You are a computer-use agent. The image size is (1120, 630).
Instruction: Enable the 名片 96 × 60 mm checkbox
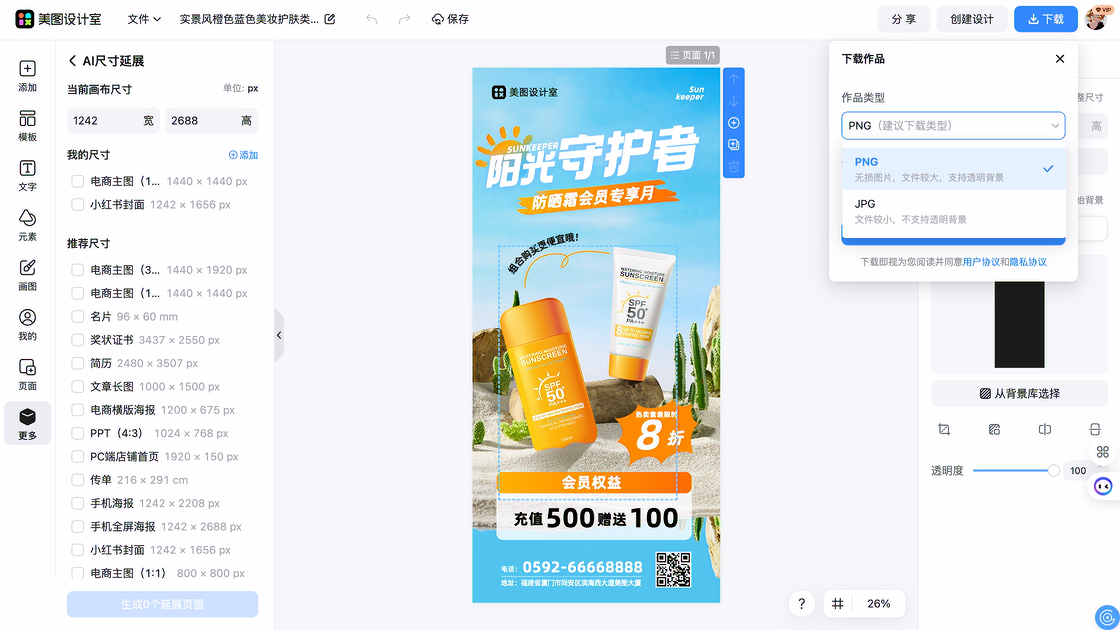click(x=77, y=316)
